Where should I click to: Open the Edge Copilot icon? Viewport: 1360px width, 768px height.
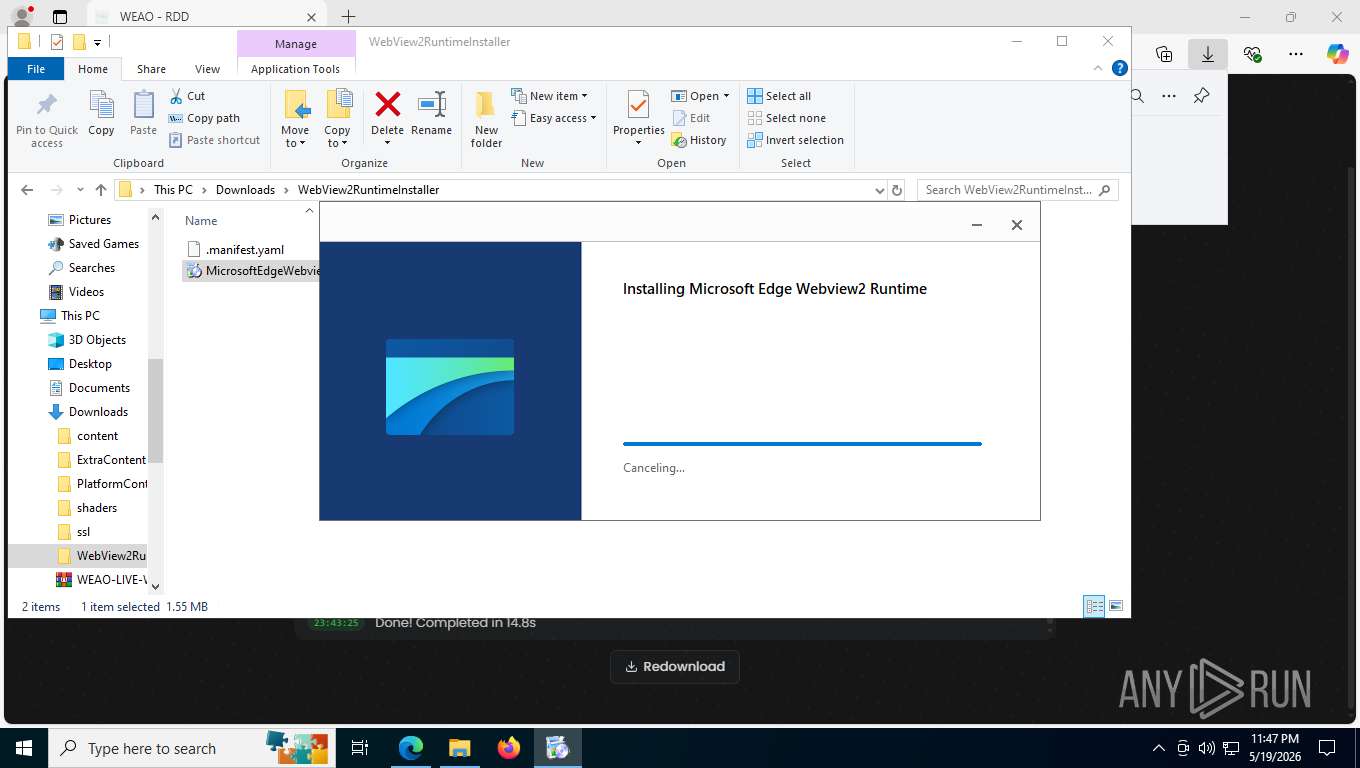(x=1337, y=54)
